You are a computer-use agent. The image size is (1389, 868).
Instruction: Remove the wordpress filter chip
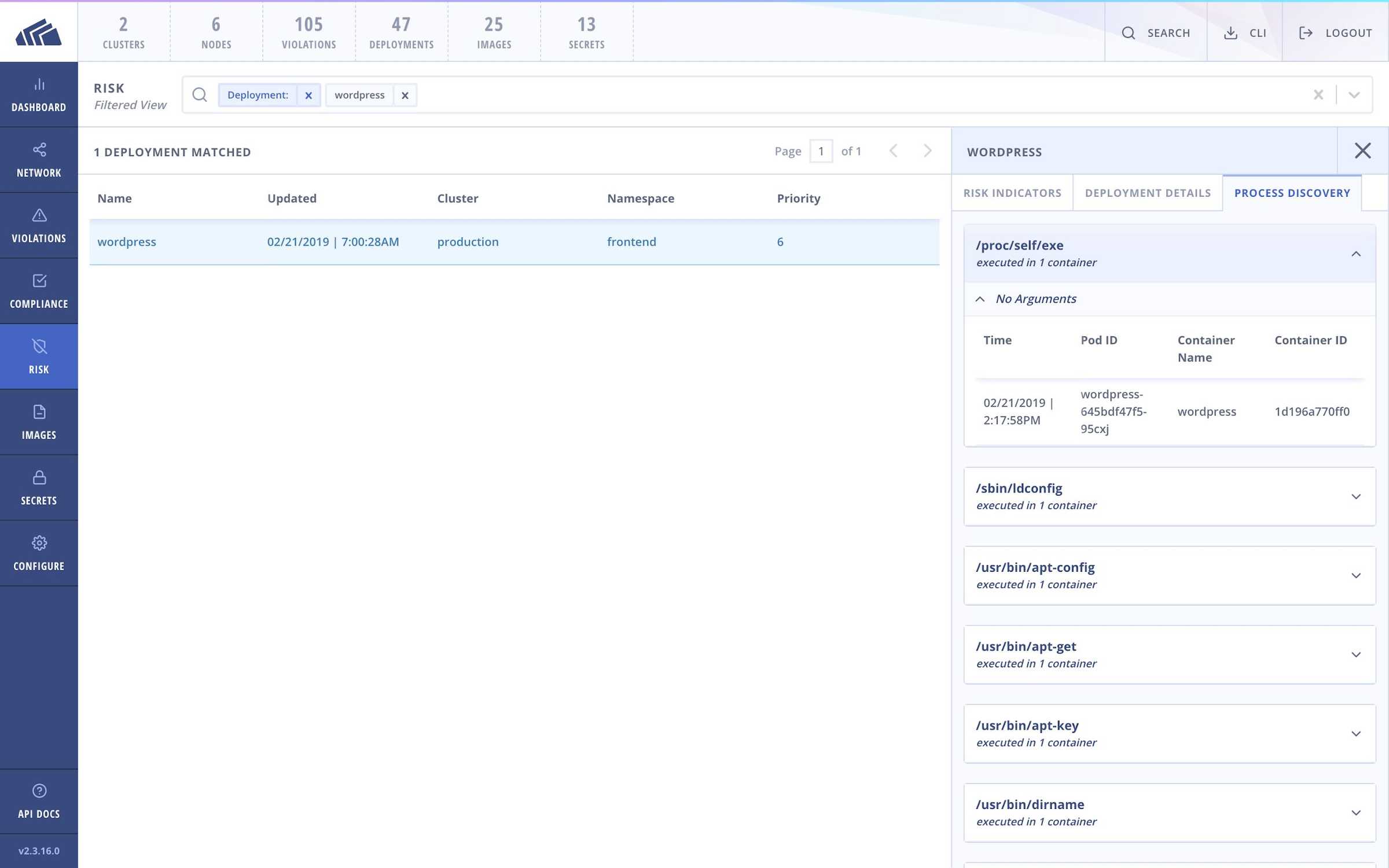point(405,95)
